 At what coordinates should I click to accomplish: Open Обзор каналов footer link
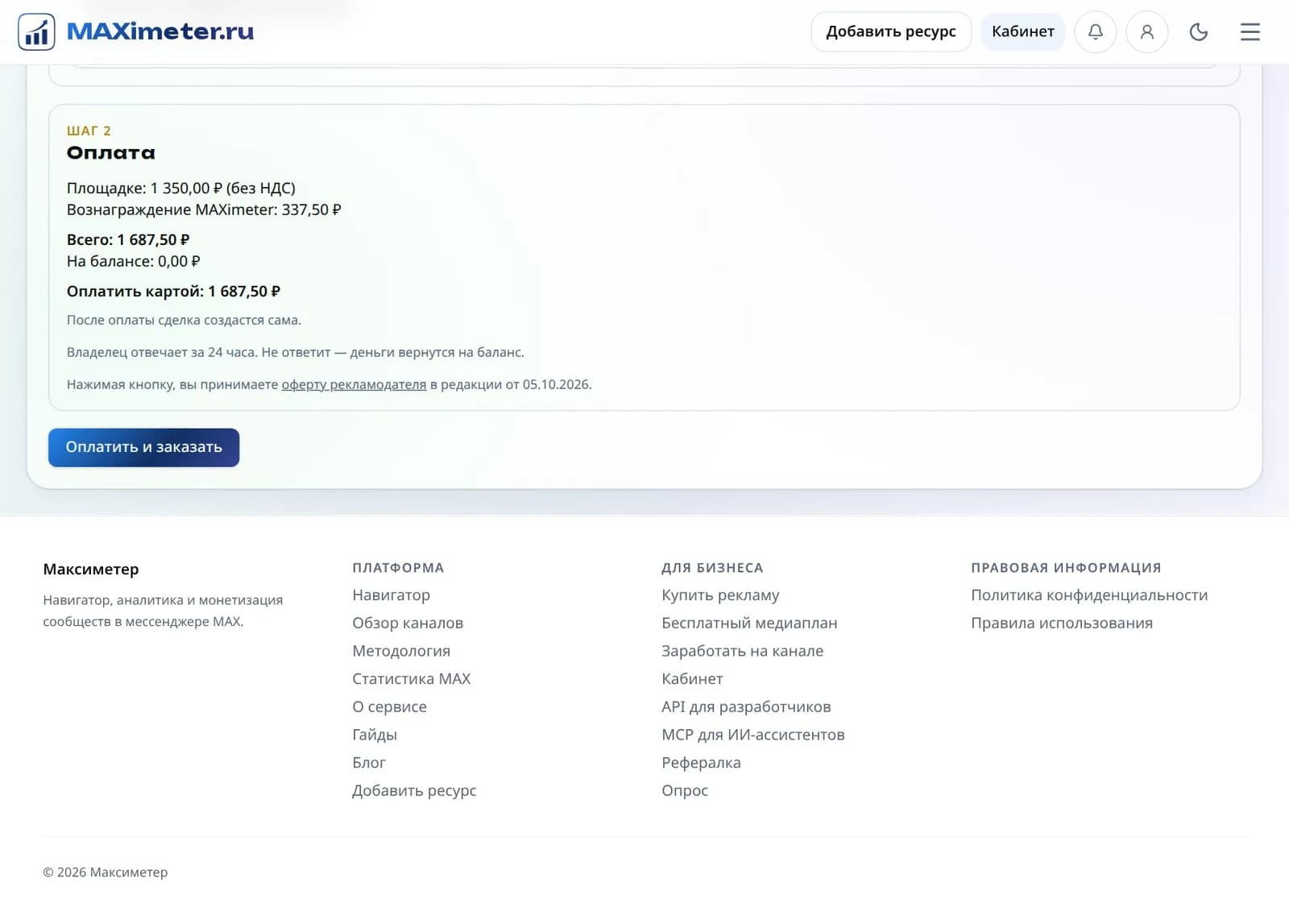coord(408,624)
